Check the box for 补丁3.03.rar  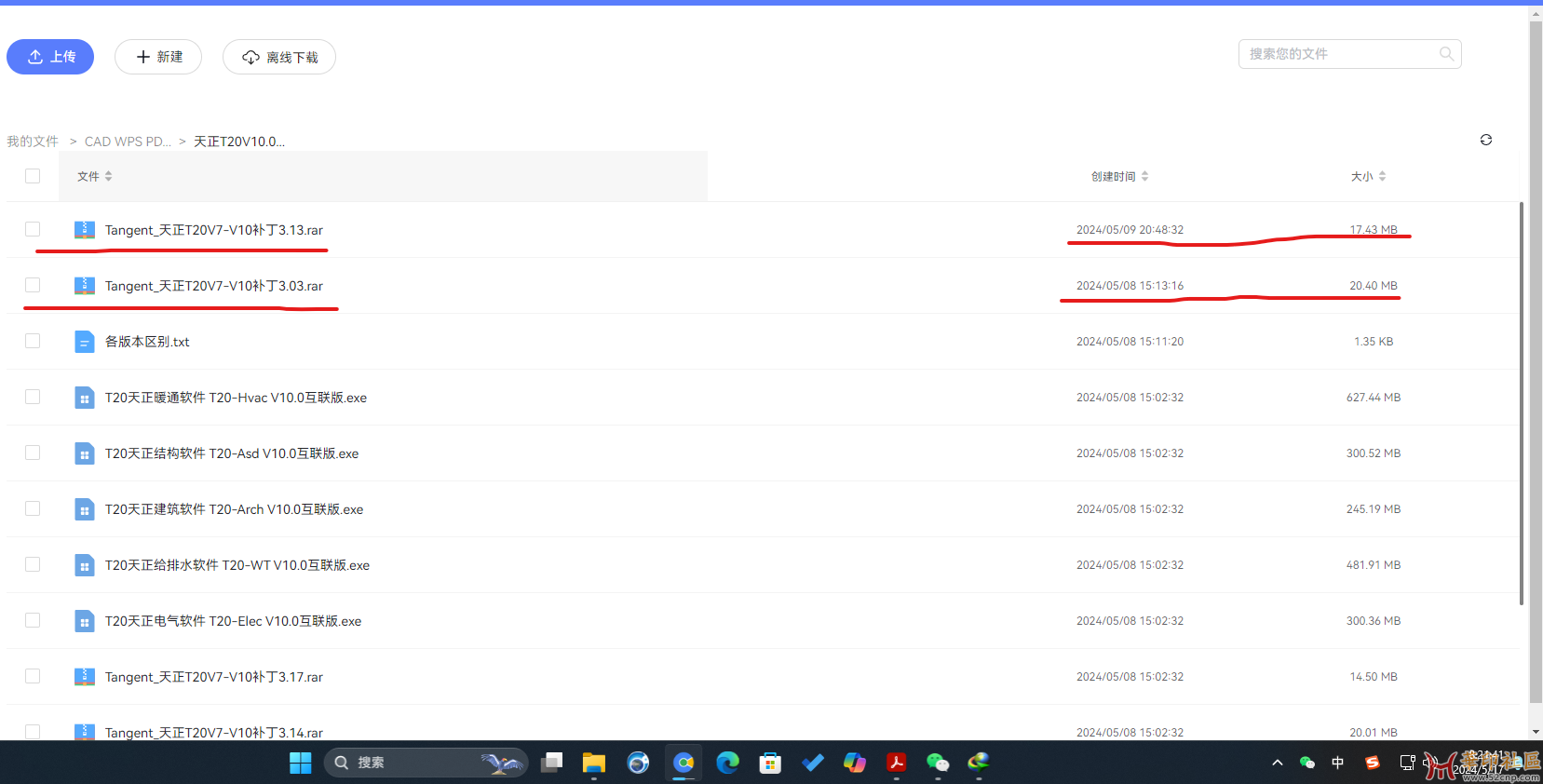click(x=33, y=285)
